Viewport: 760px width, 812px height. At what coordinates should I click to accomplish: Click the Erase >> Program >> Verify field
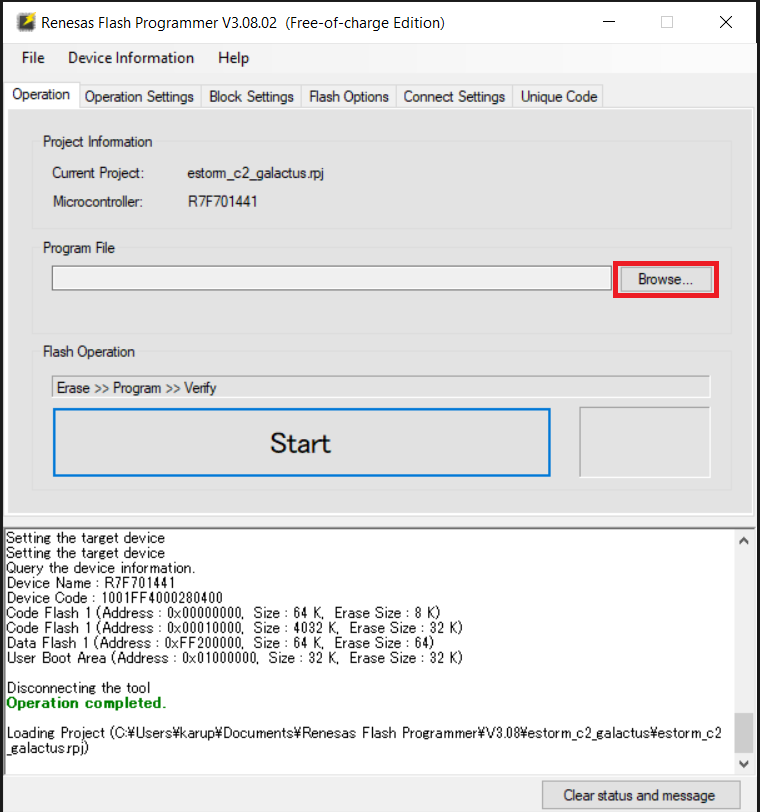[381, 387]
